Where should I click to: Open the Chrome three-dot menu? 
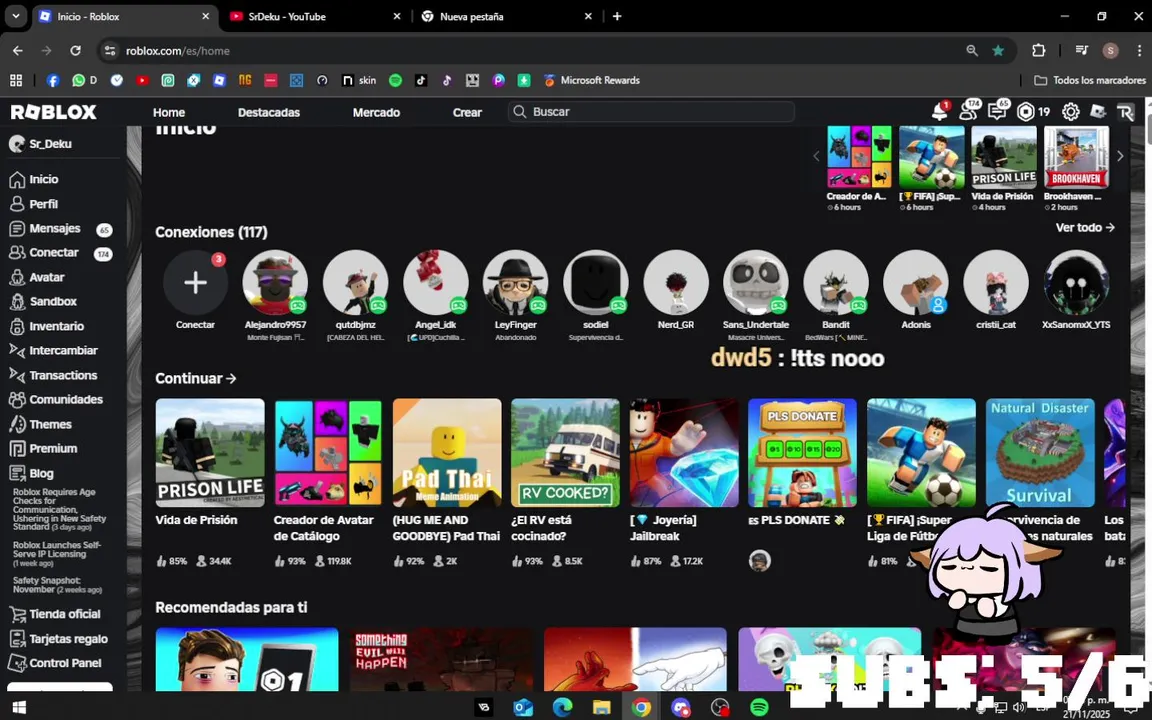(1139, 51)
